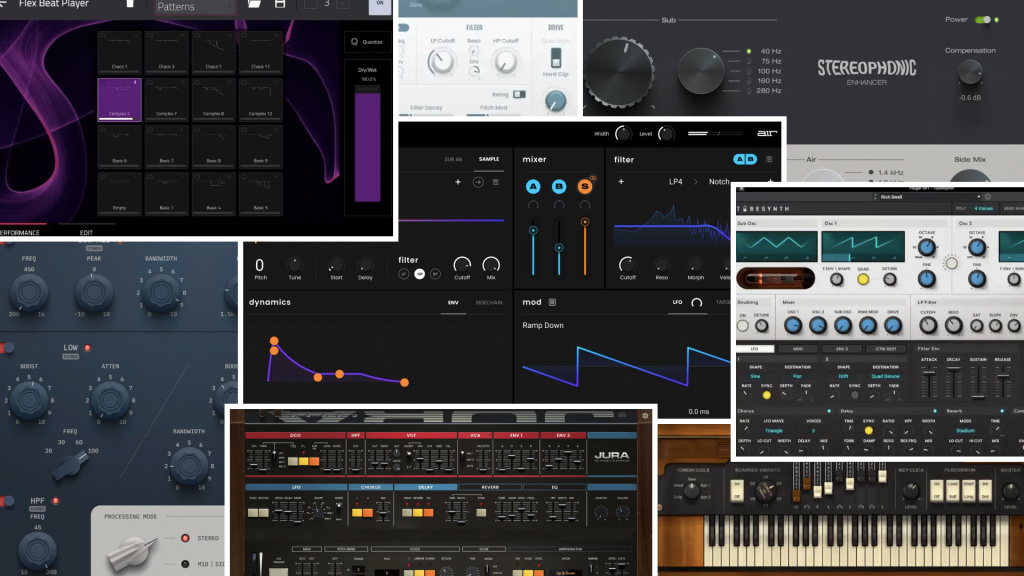Open the Stadium reverb mode selector
Viewport: 1024px width, 576px height.
click(x=965, y=431)
